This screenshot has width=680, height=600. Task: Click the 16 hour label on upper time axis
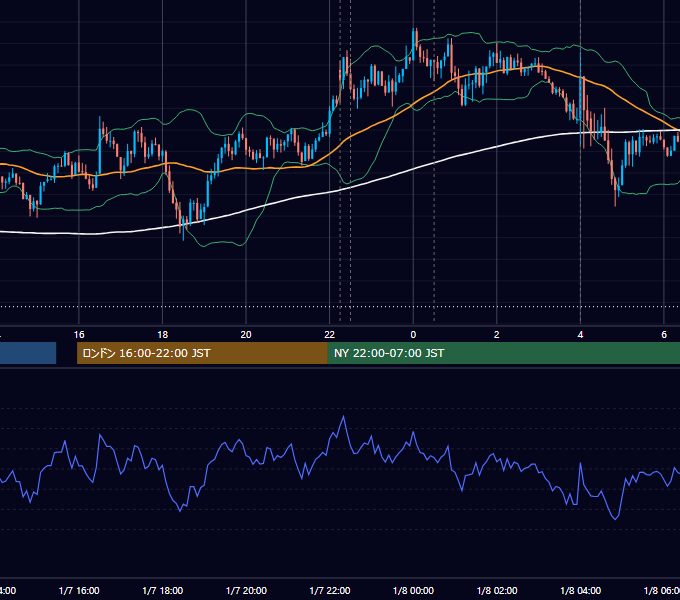[79, 335]
